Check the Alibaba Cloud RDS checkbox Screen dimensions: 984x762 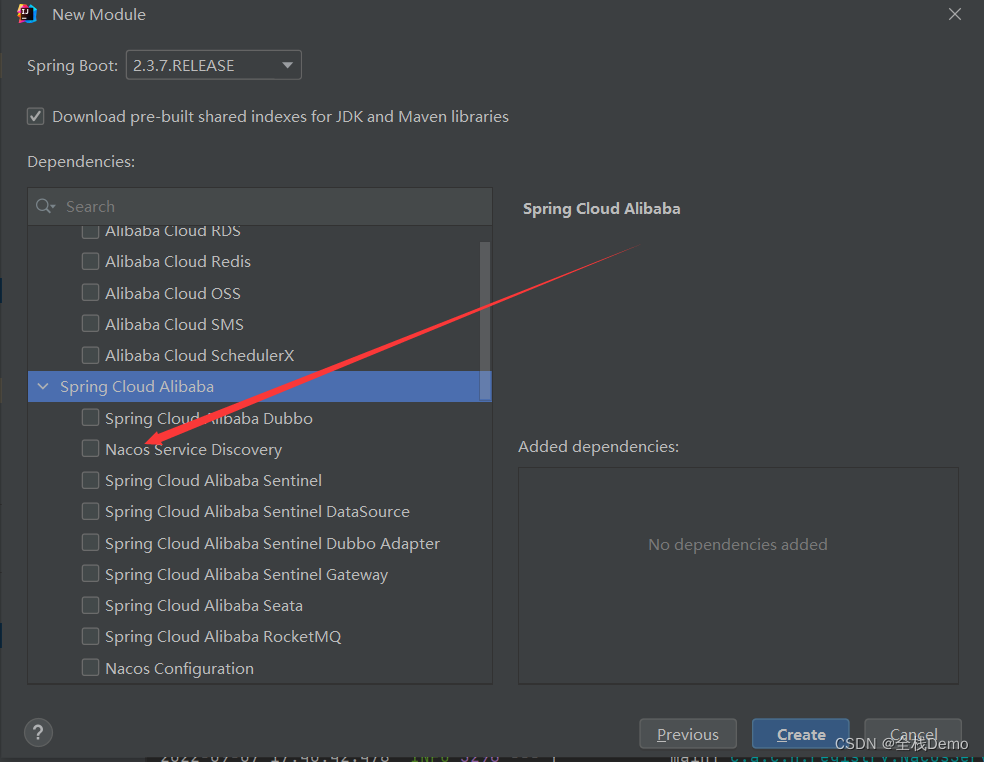pos(90,231)
